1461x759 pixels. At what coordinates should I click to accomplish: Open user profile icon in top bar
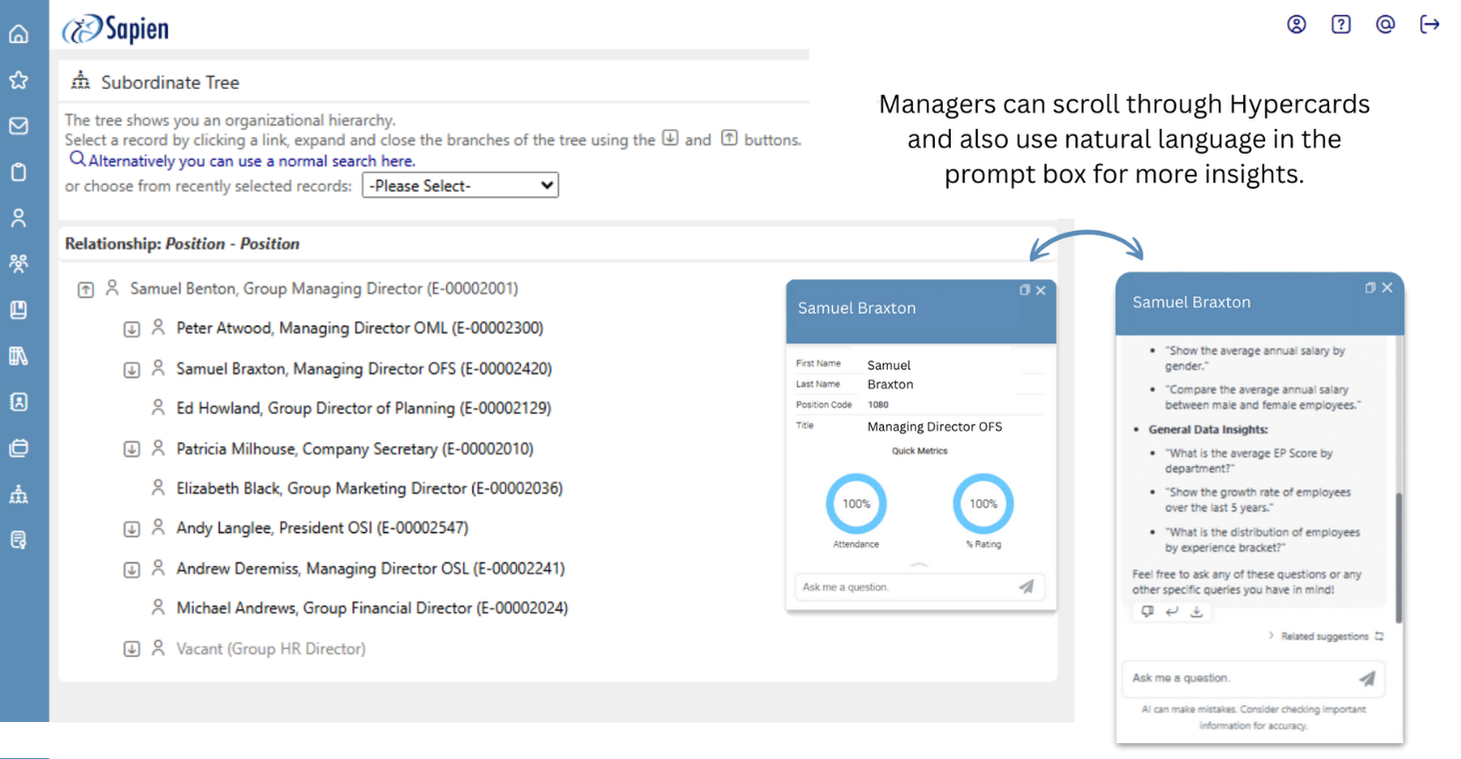click(x=1296, y=25)
